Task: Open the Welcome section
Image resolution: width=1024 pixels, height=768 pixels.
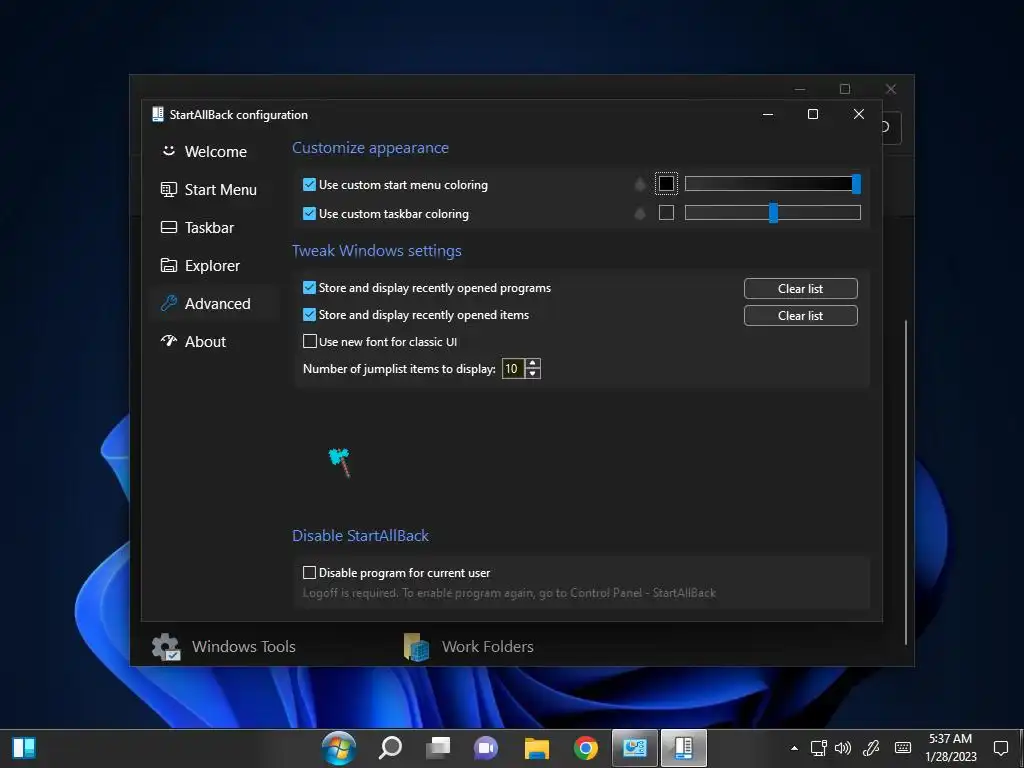Action: click(x=215, y=152)
